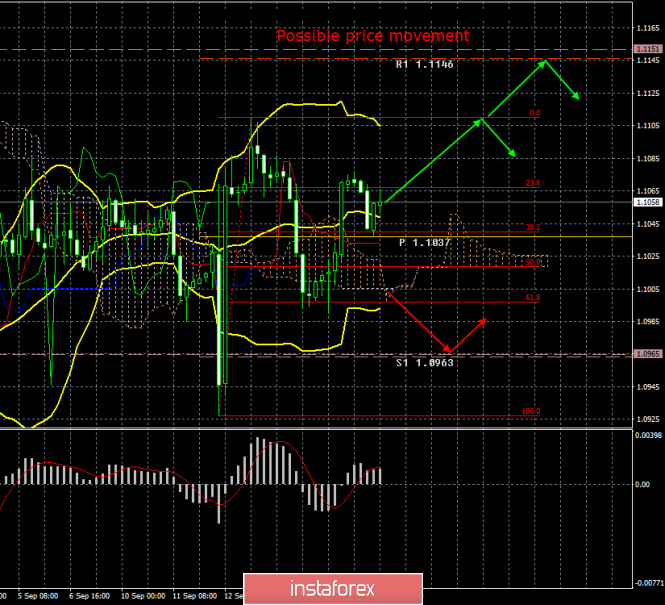The height and width of the screenshot is (605, 665).
Task: Select the R1 1.1146 resistance label
Action: pyautogui.click(x=425, y=63)
